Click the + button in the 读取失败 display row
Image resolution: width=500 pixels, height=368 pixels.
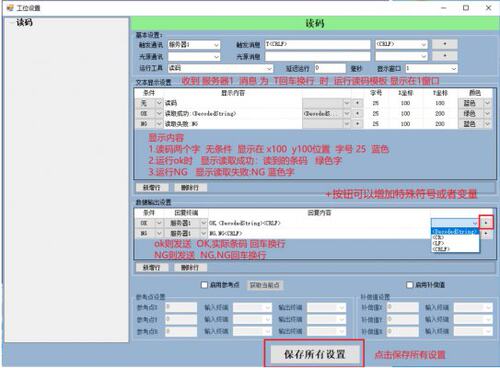357,124
